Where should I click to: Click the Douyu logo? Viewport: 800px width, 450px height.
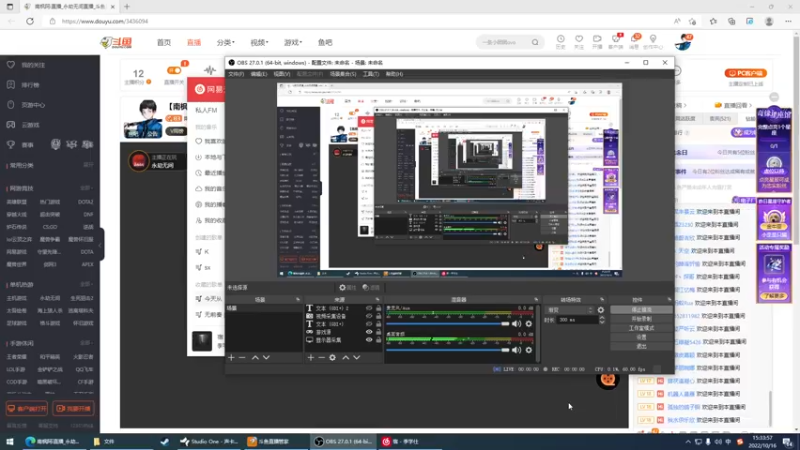tap(116, 42)
